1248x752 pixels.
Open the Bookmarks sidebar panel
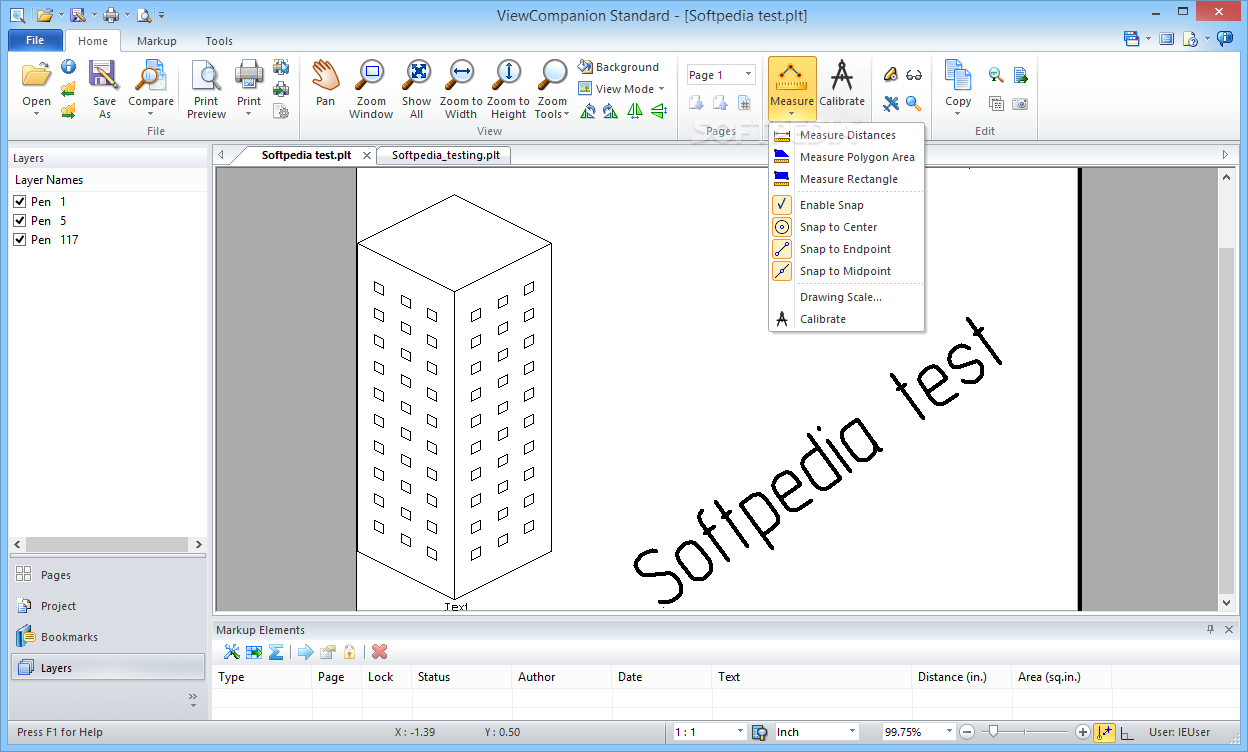[x=108, y=637]
